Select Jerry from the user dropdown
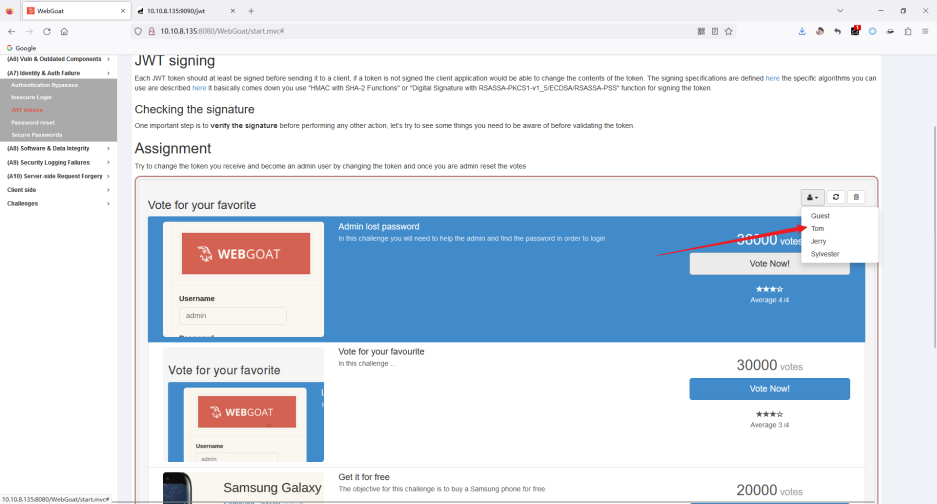This screenshot has width=937, height=504. coord(819,242)
